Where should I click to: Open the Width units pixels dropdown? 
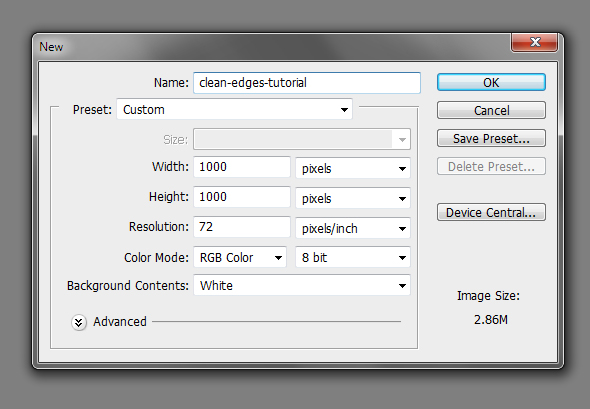point(353,168)
